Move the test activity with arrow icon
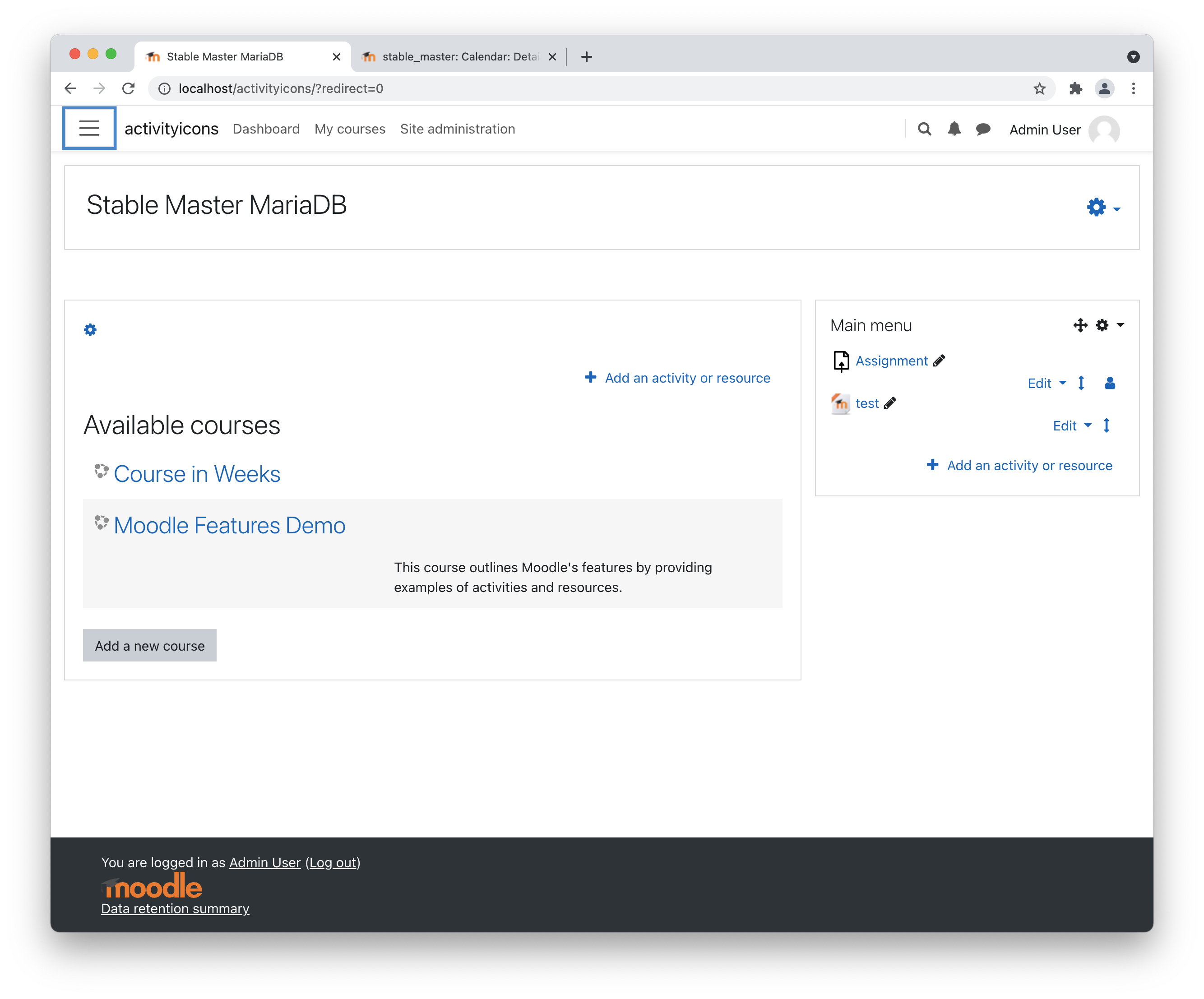This screenshot has height=999, width=1204. [x=1107, y=425]
